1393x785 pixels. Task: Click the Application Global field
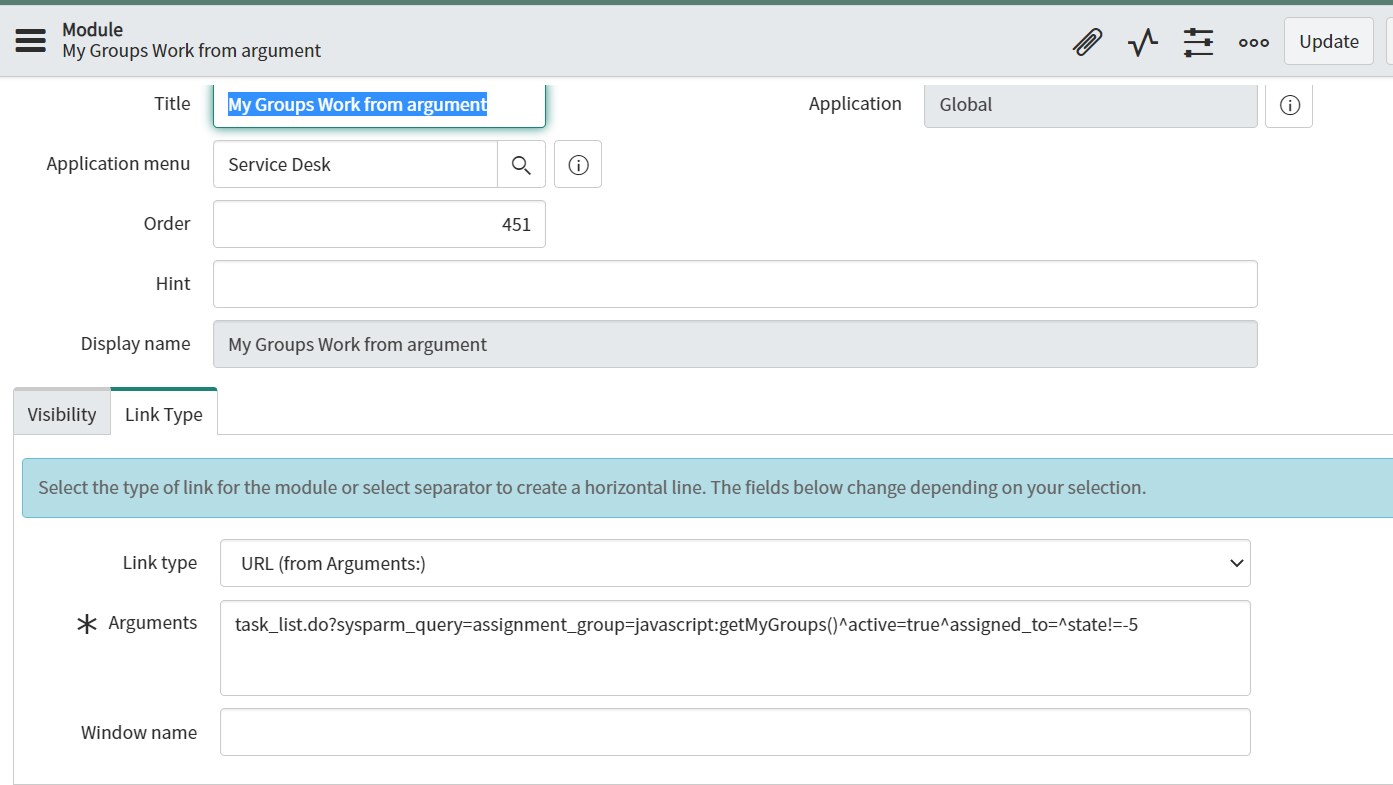[x=1091, y=104]
